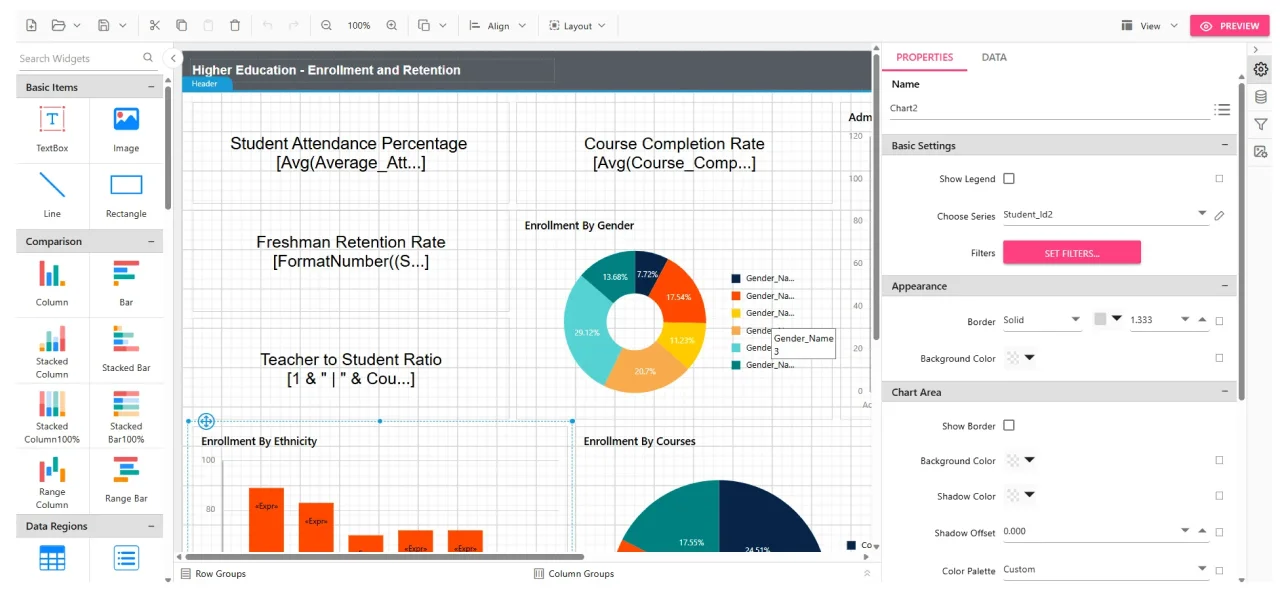Screen dimensions: 1288x592
Task: Collapse the widgets panel with chevron
Action: (172, 58)
